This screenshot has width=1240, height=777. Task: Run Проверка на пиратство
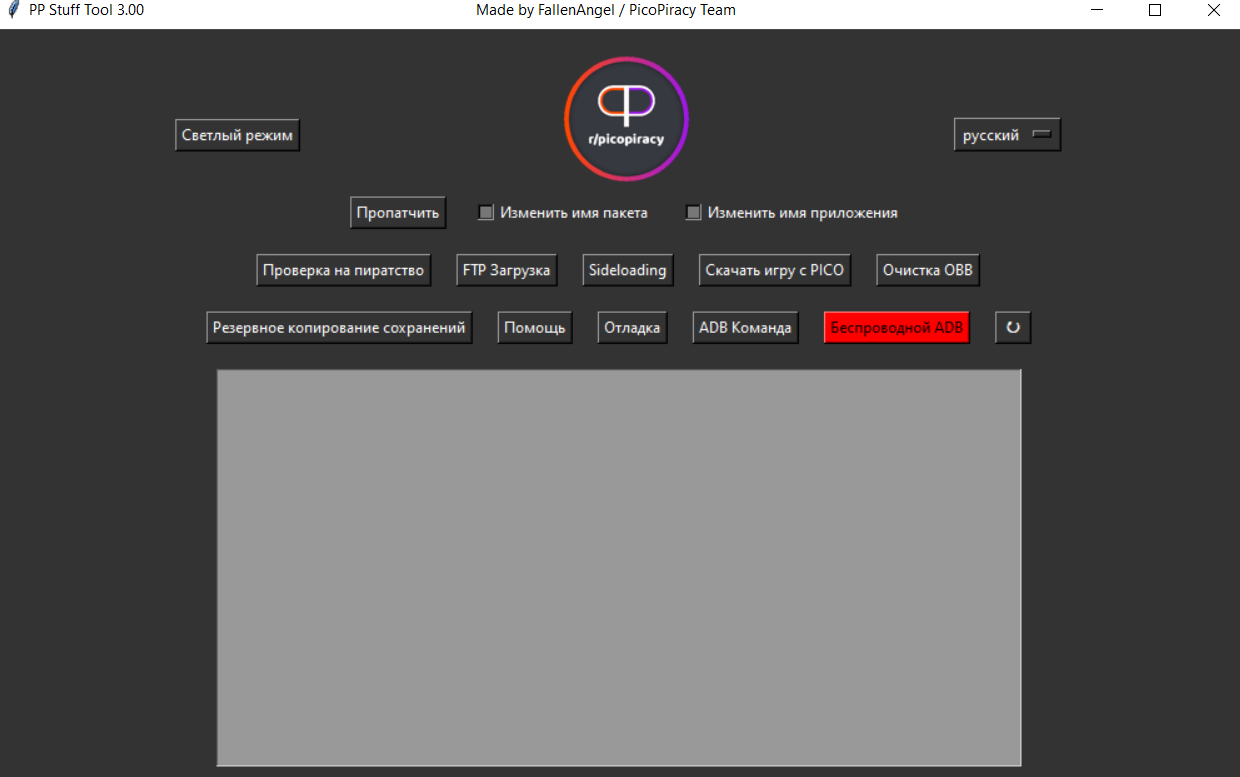343,270
